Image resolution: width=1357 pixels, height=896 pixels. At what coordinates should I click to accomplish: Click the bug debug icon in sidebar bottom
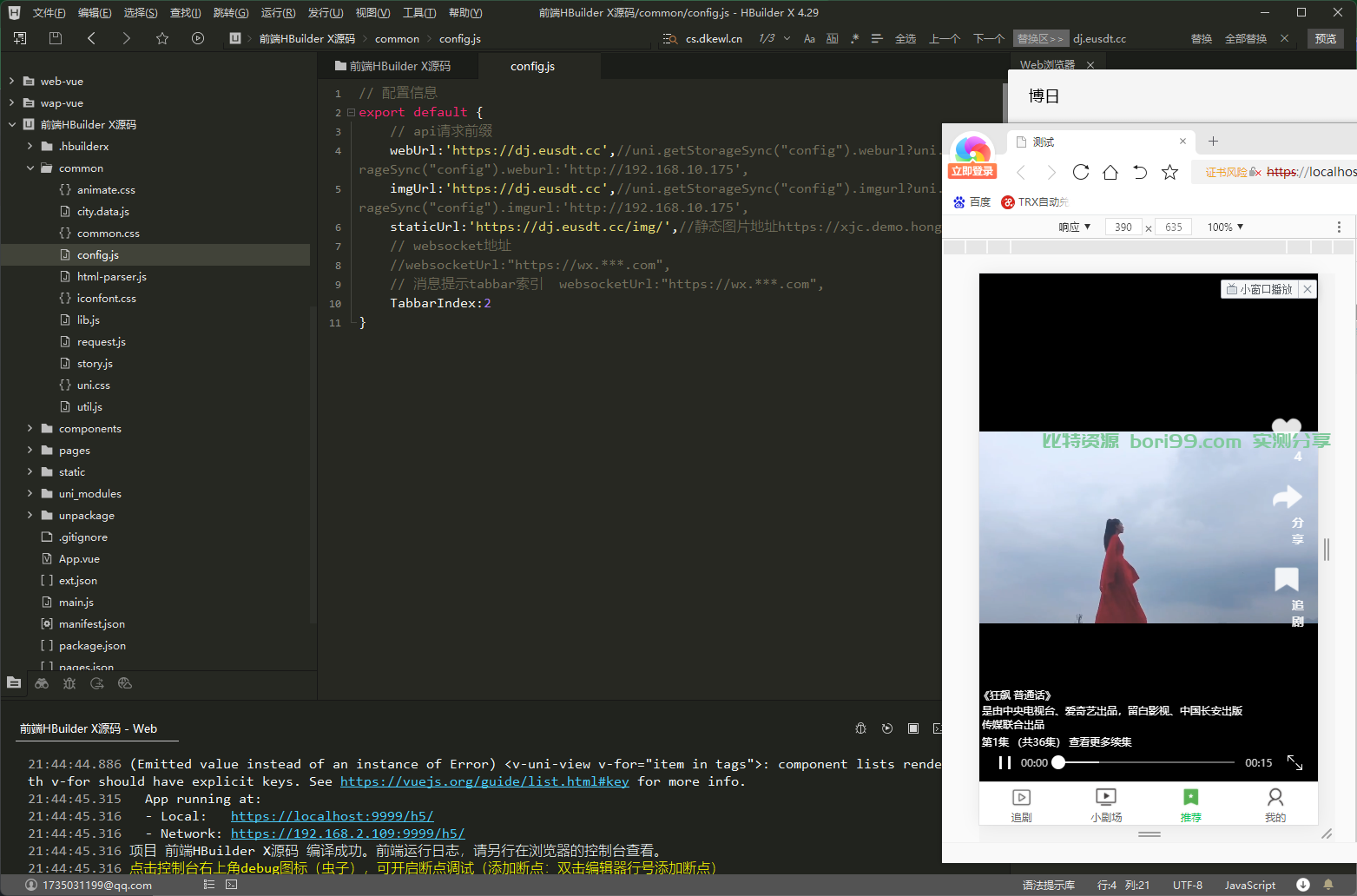click(69, 683)
